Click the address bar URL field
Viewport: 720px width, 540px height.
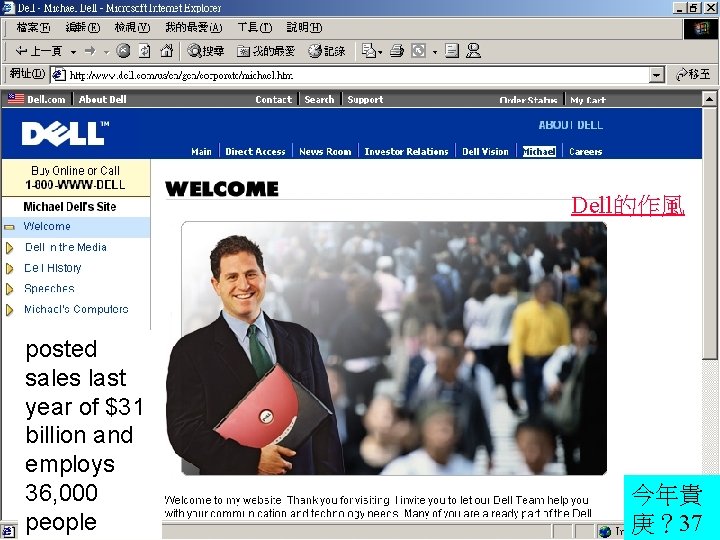[x=358, y=75]
